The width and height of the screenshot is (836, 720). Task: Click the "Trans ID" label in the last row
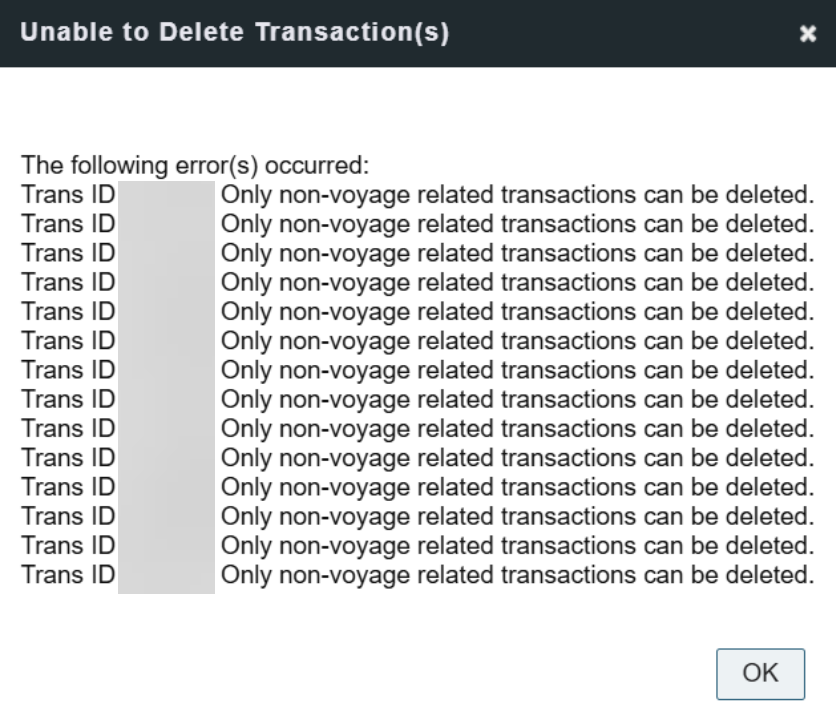69,575
